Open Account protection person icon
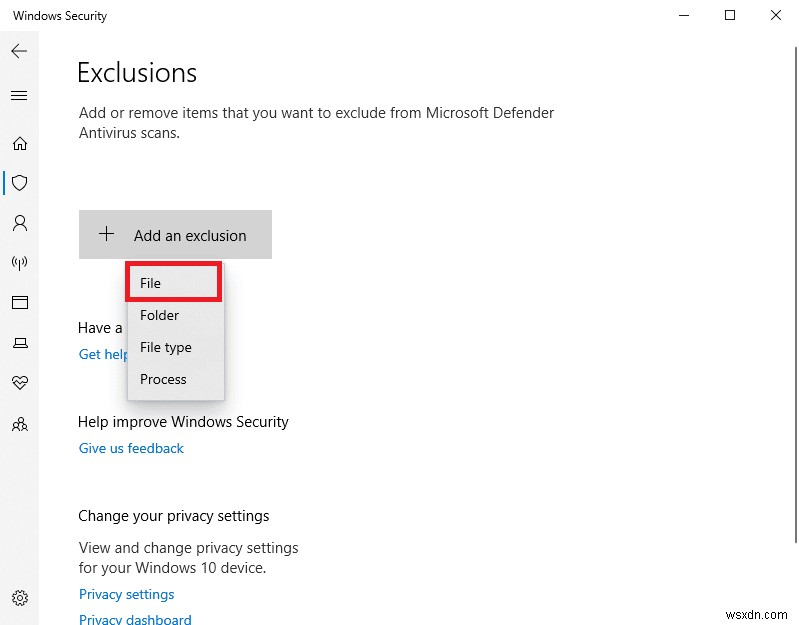The height and width of the screenshot is (625, 799). click(x=19, y=223)
